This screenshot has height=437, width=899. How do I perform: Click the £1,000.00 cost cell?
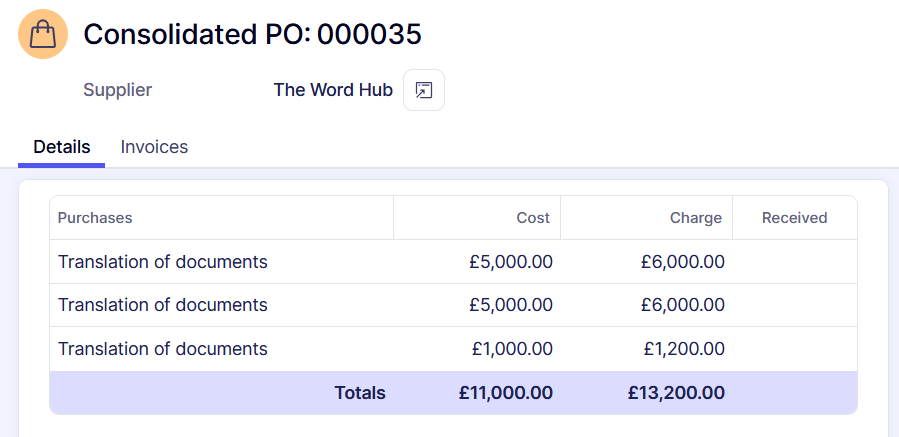point(512,349)
